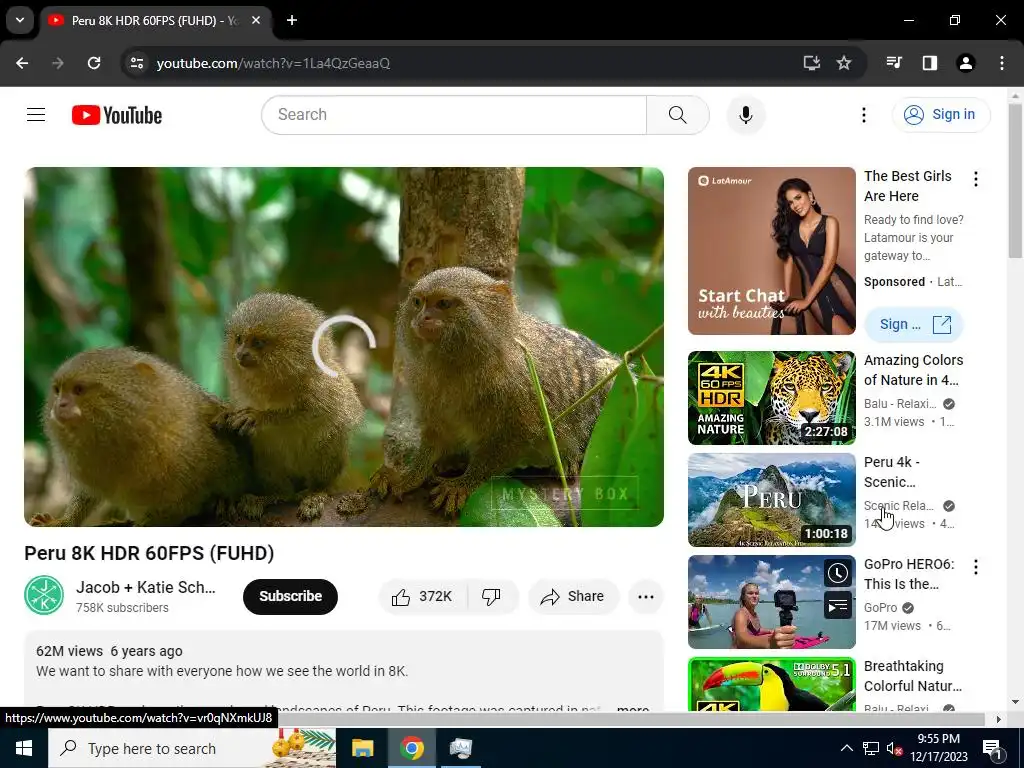The image size is (1024, 768).
Task: Go to the YouTube home logo
Action: [x=117, y=115]
